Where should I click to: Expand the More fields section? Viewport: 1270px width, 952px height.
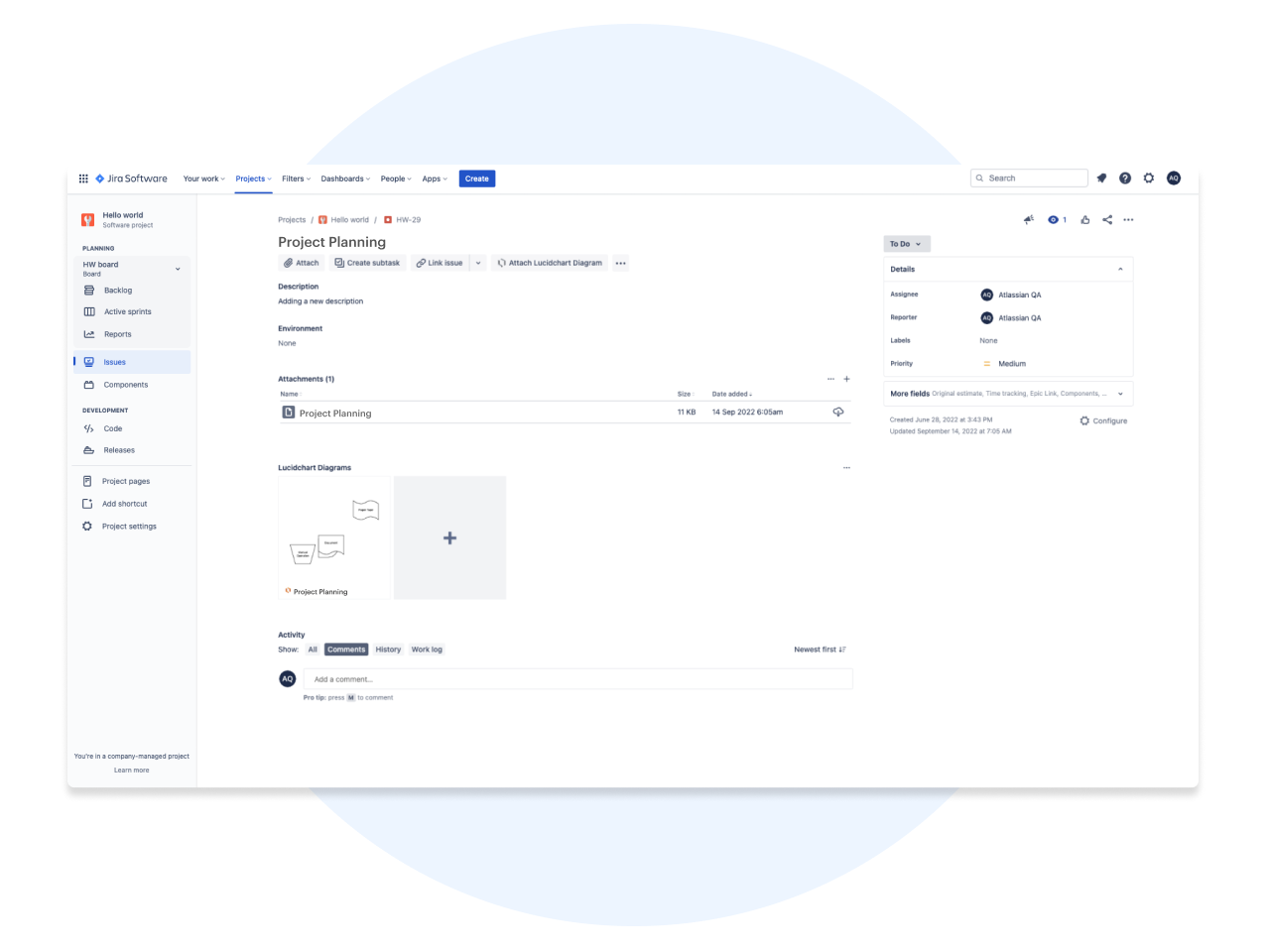pyautogui.click(x=1120, y=394)
